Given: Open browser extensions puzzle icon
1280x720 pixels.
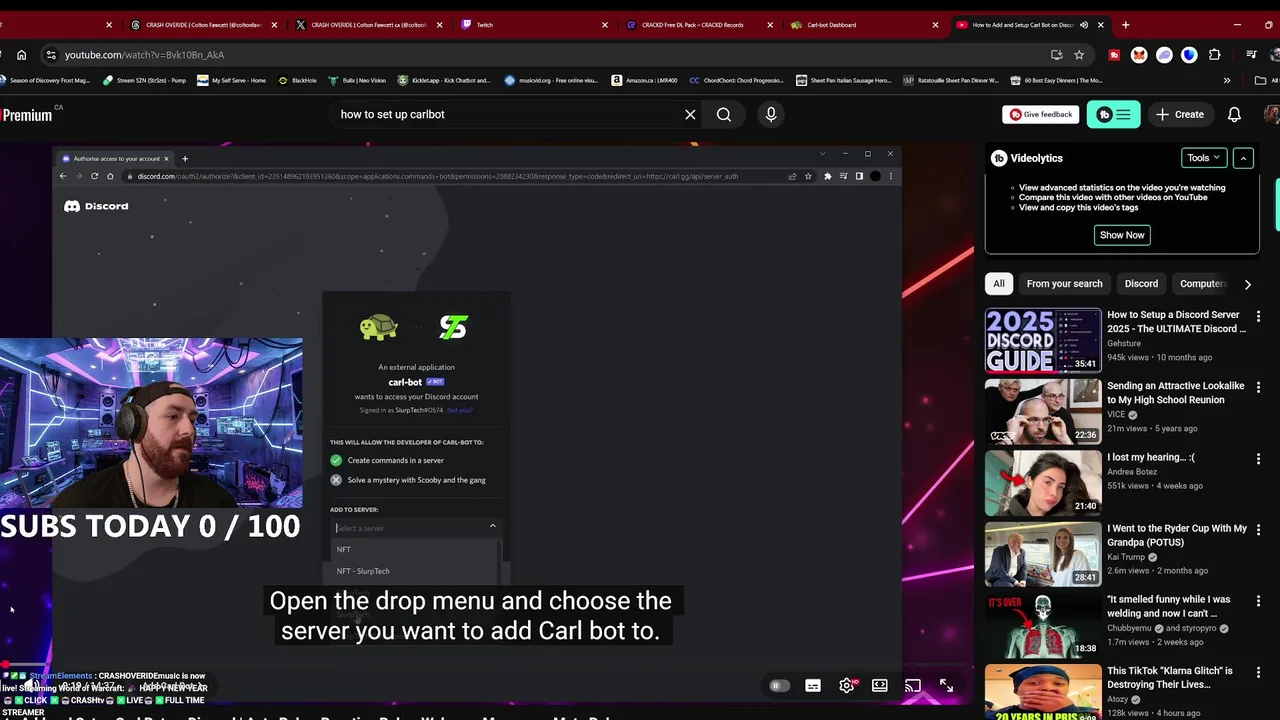Looking at the screenshot, I should coord(1215,55).
